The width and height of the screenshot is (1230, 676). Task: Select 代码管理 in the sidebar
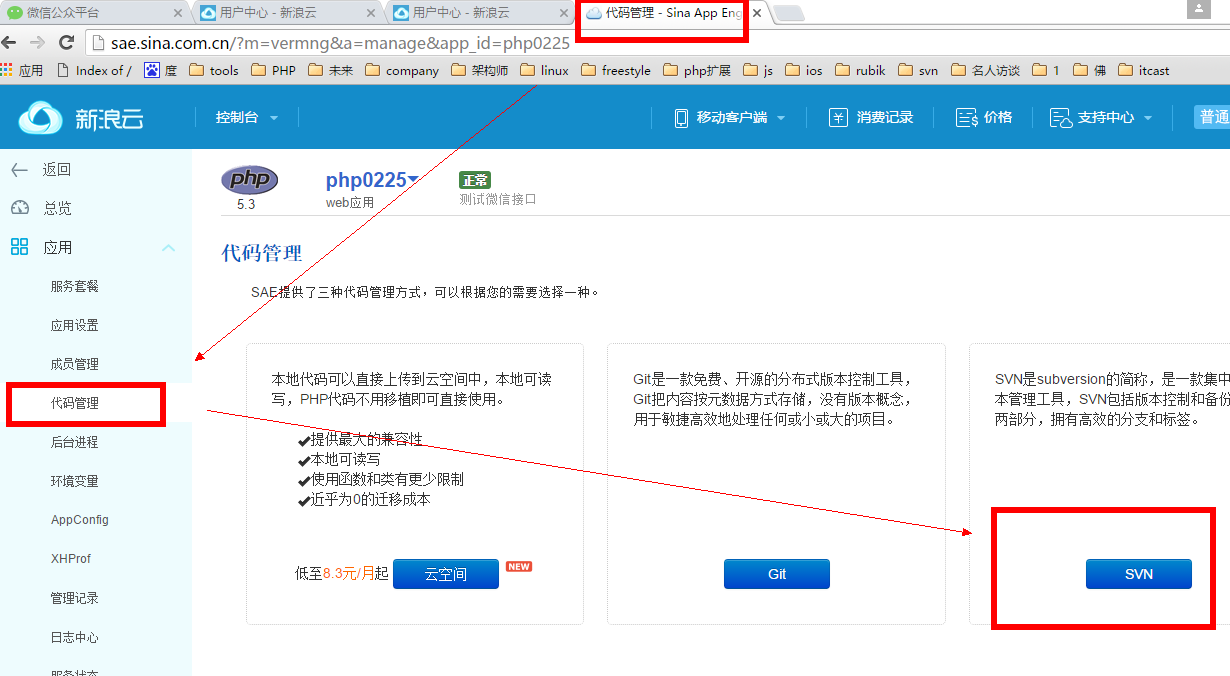point(75,403)
